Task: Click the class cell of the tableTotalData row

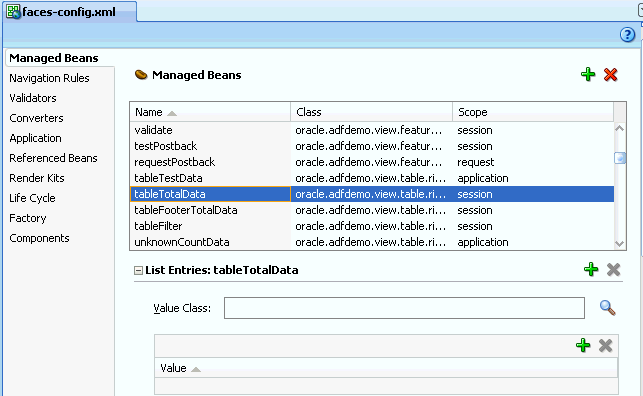Action: pos(372,194)
